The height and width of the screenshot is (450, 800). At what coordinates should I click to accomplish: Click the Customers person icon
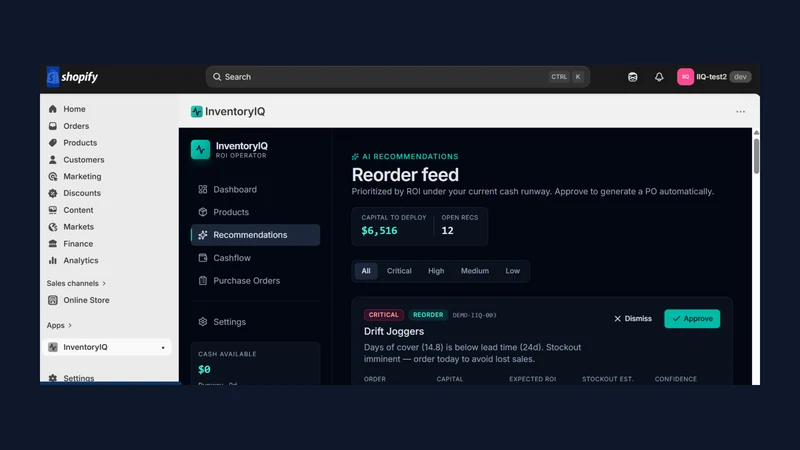click(x=53, y=160)
